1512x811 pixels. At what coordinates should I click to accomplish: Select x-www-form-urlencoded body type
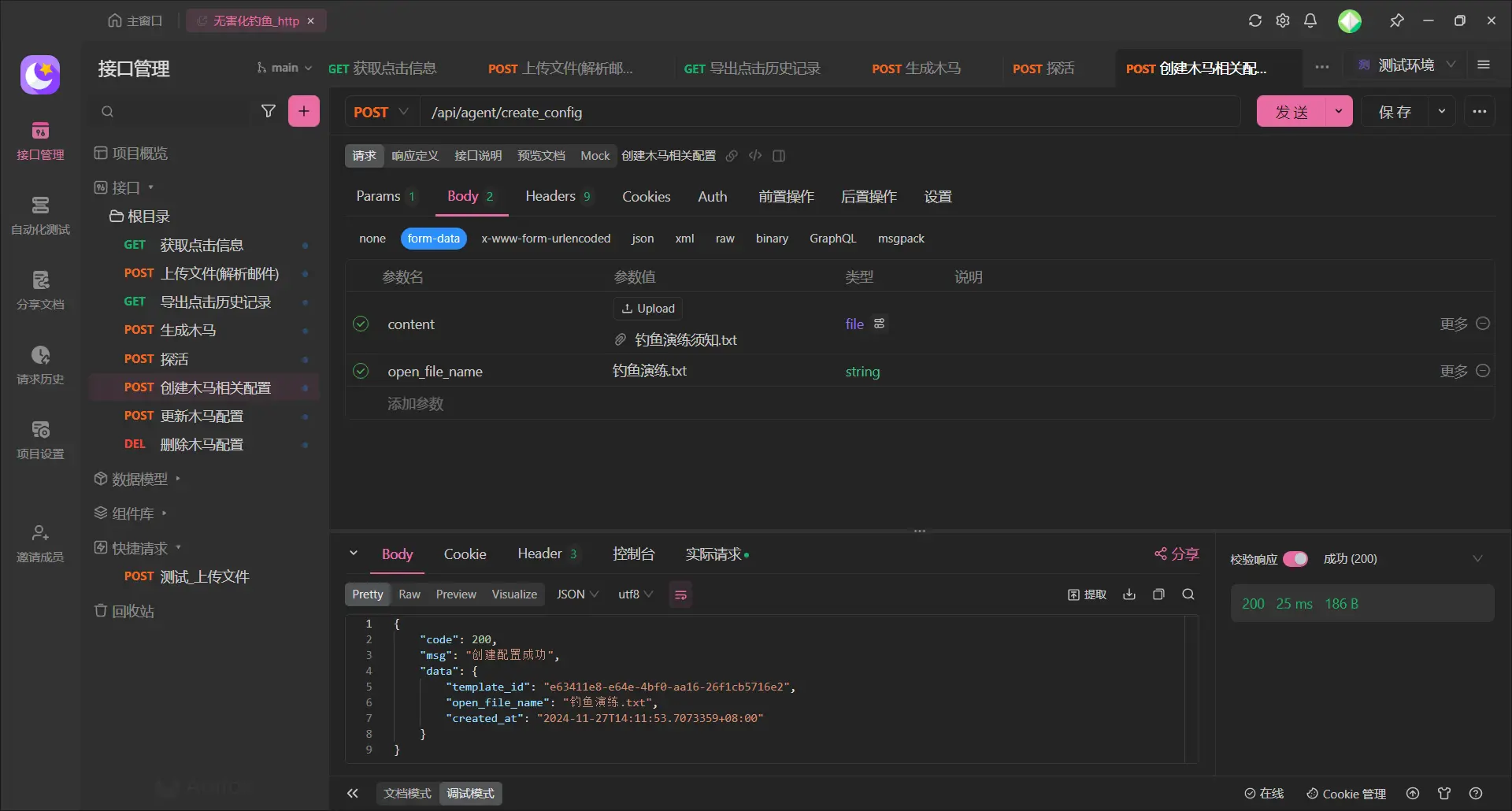pyautogui.click(x=546, y=239)
